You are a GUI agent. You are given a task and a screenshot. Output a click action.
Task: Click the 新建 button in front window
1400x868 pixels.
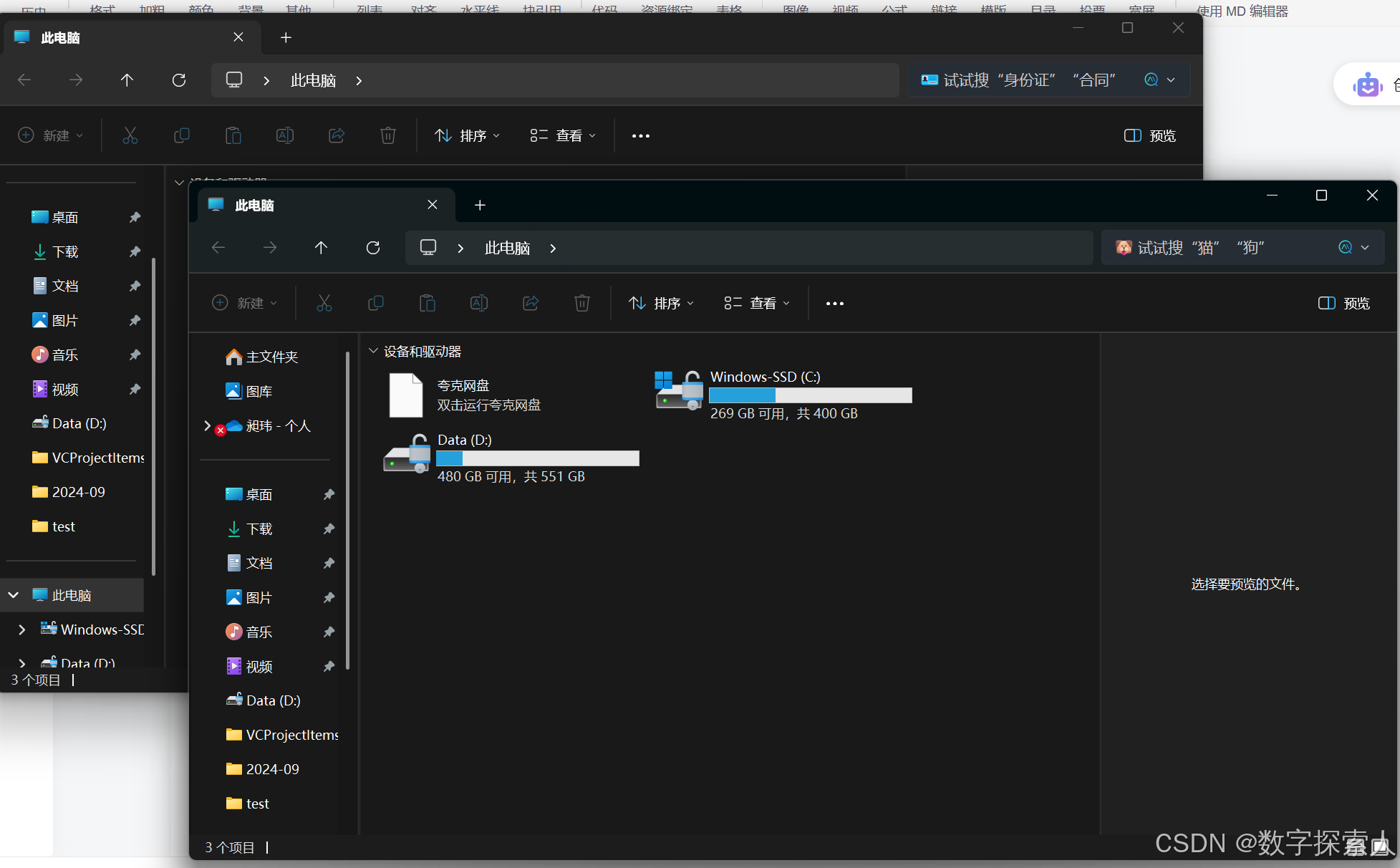tap(244, 303)
